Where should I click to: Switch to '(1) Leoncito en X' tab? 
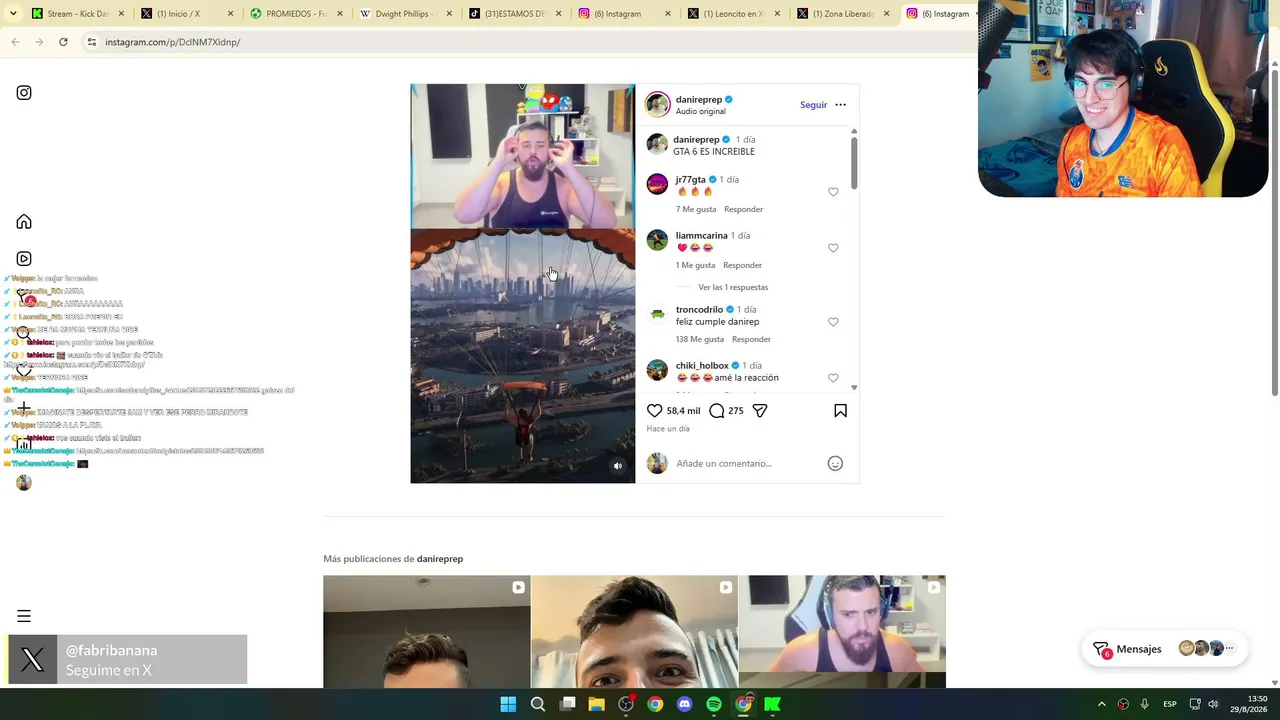pos(735,14)
